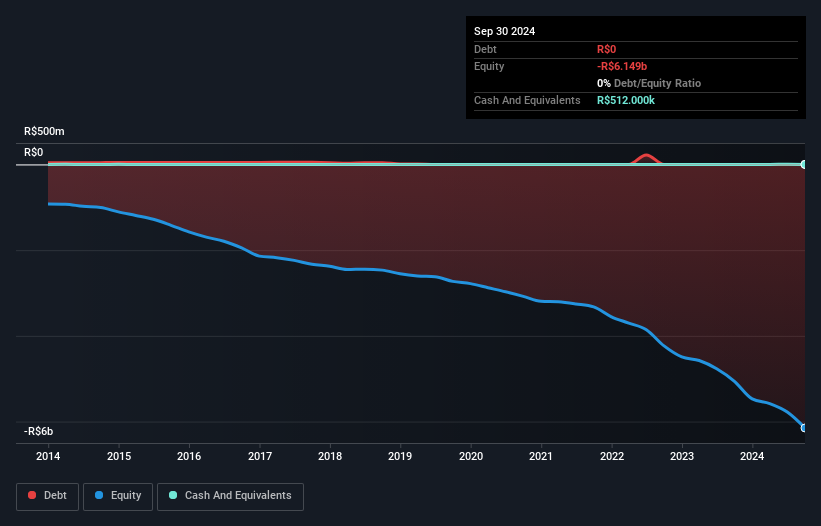The image size is (821, 526).
Task: Click the 0% Debt/Equity Ratio text
Action: pos(649,83)
